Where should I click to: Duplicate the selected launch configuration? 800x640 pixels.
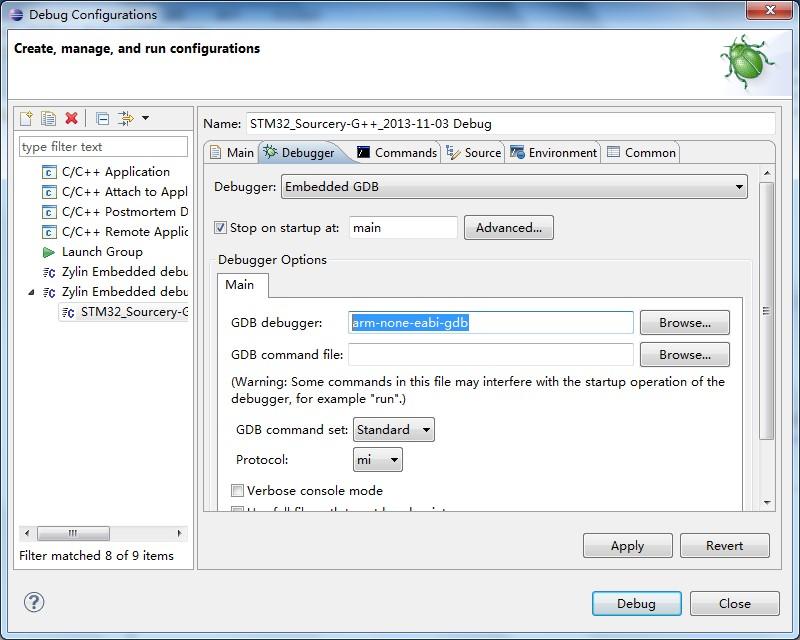47,117
